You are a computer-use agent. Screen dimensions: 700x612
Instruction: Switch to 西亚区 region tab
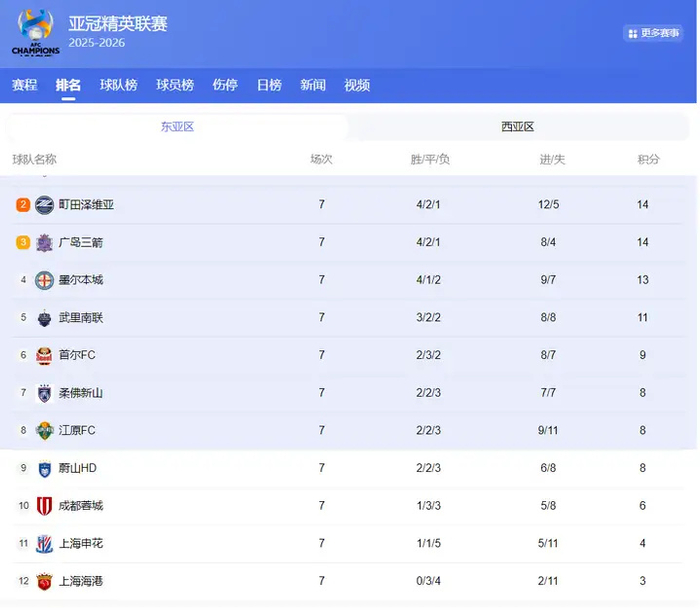517,127
